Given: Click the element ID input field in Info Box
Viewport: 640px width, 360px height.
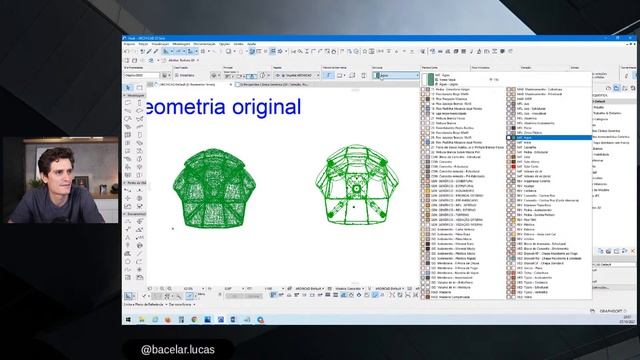Looking at the screenshot, I should [142, 76].
